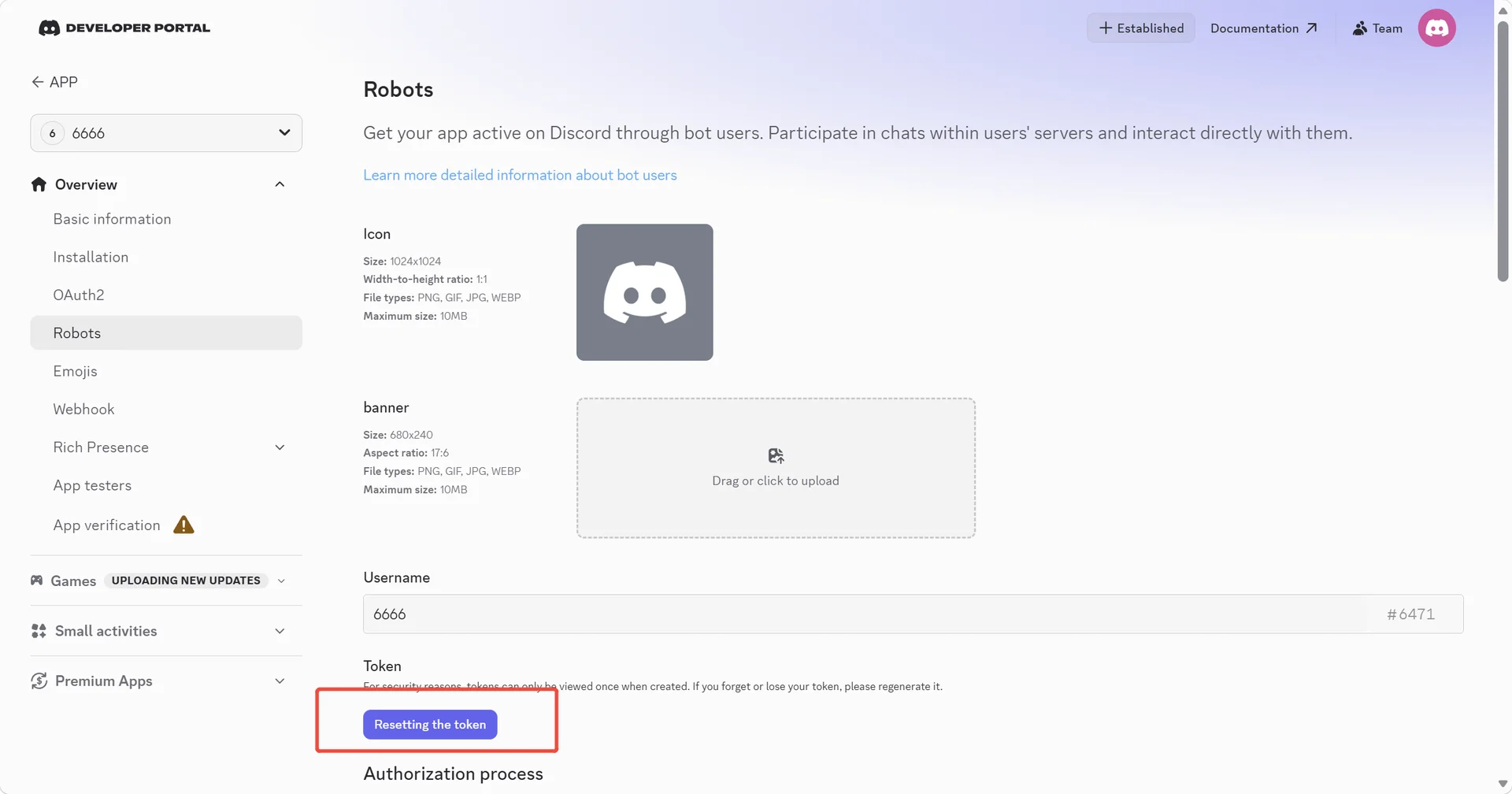
Task: Expand the Rich Presence submenu
Action: coord(280,447)
